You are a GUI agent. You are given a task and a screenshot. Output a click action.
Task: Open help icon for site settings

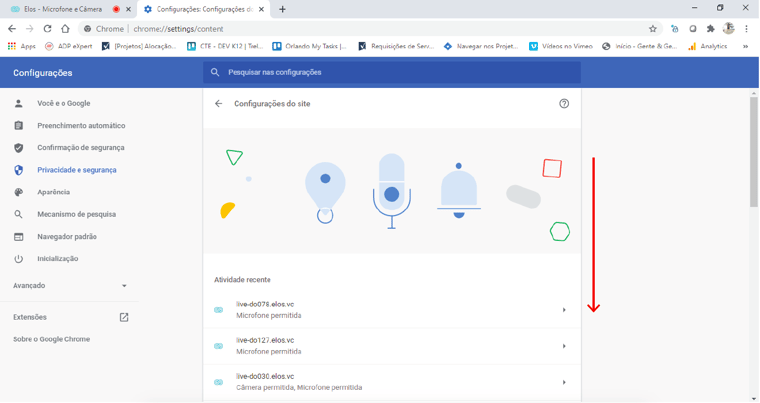tap(564, 104)
